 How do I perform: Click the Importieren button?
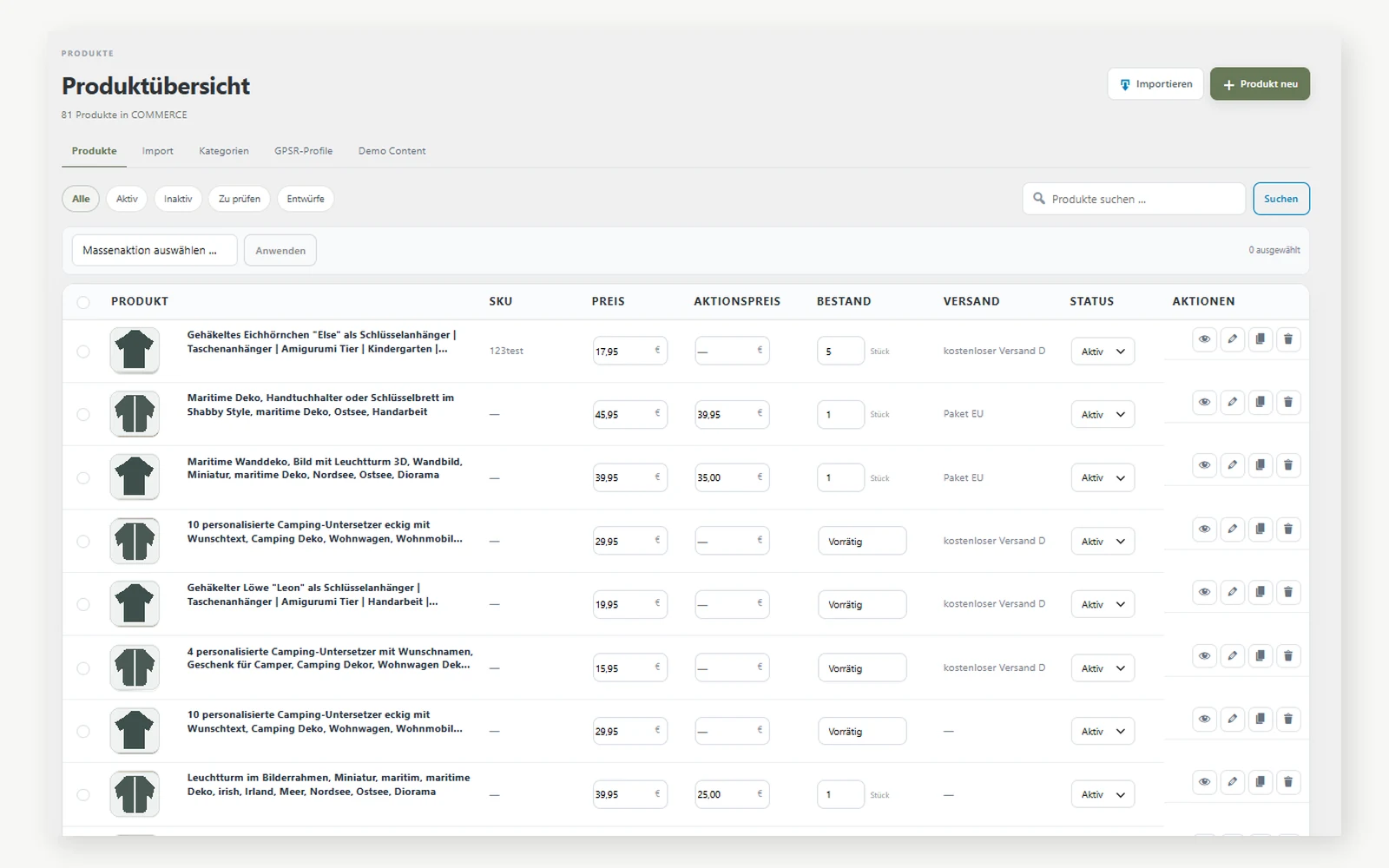1155,84
